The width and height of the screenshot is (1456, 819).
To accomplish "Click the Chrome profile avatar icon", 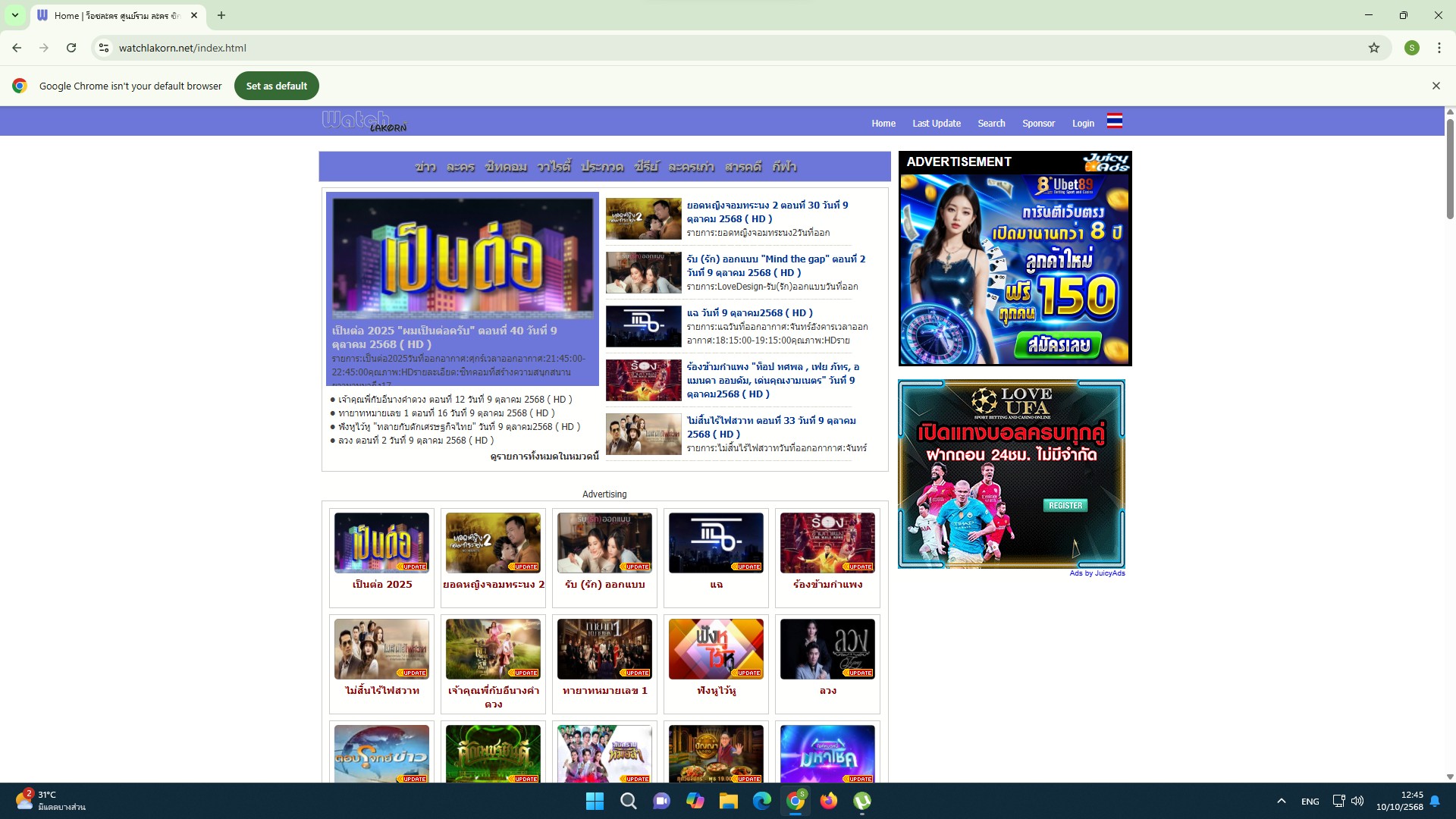I will (x=1411, y=48).
